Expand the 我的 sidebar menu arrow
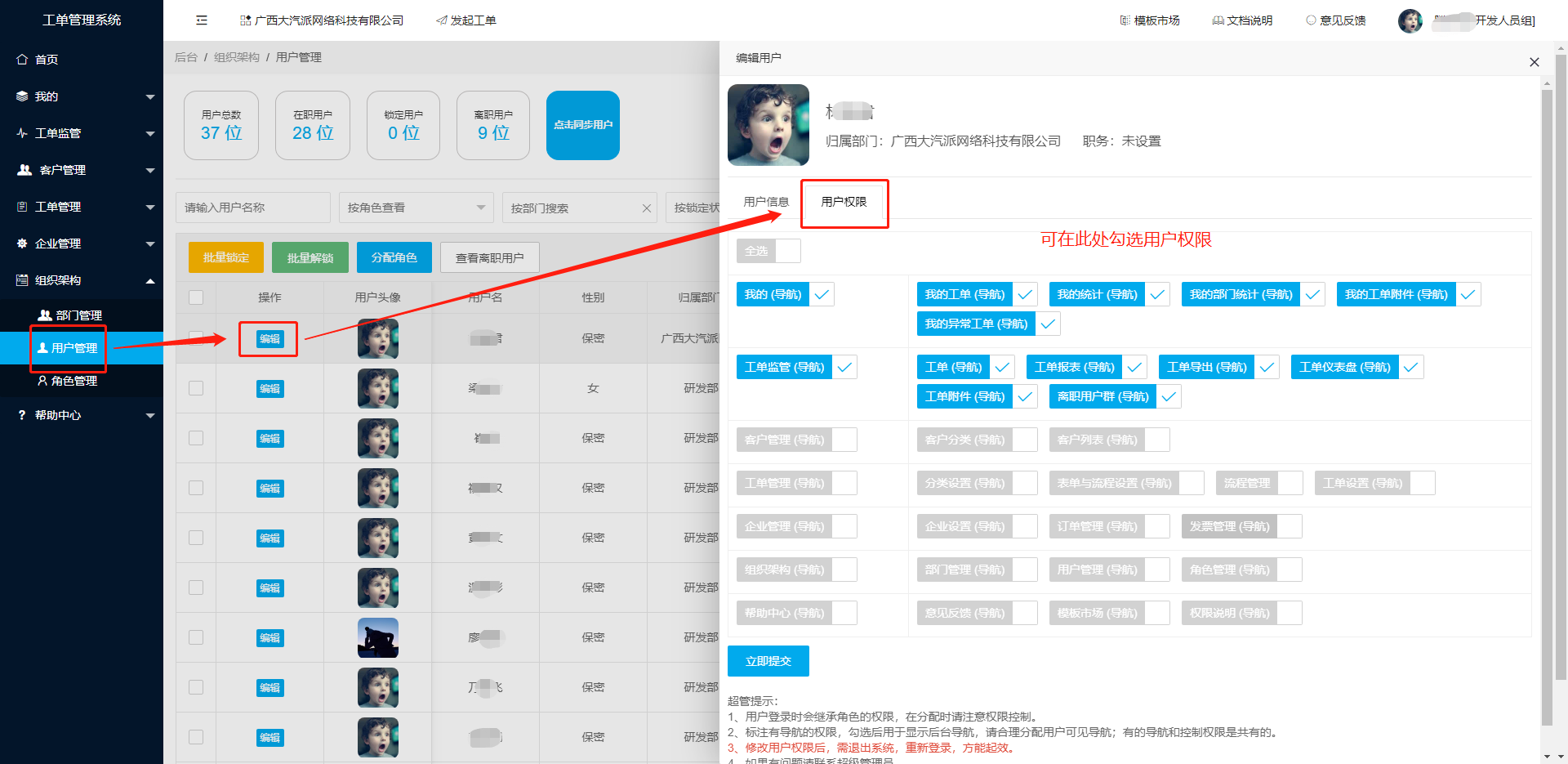 [x=150, y=97]
